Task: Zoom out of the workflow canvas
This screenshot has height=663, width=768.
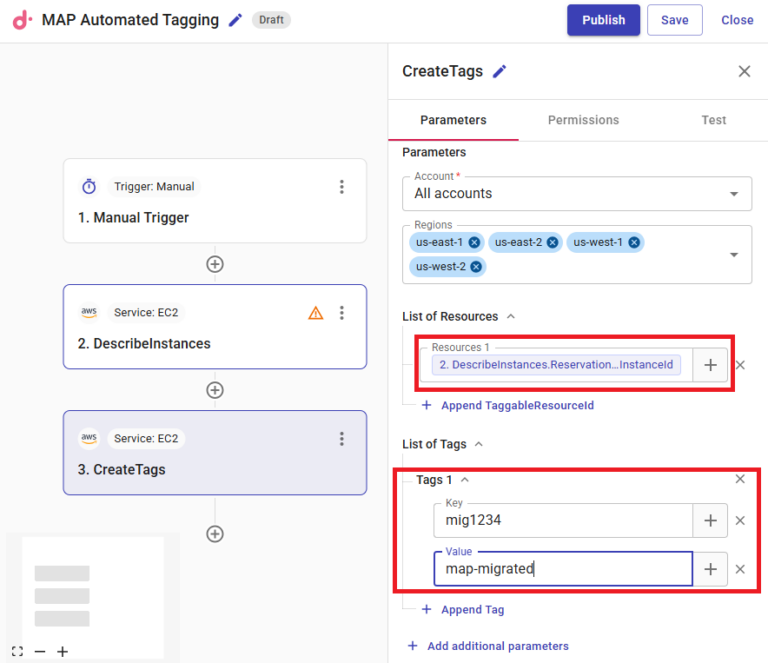Action: (40, 651)
